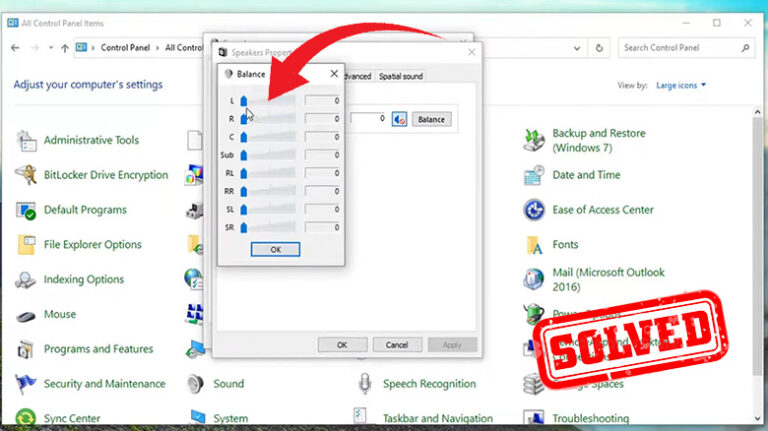Image resolution: width=768 pixels, height=431 pixels.
Task: Expand the address bar history dropdown
Action: [x=577, y=47]
